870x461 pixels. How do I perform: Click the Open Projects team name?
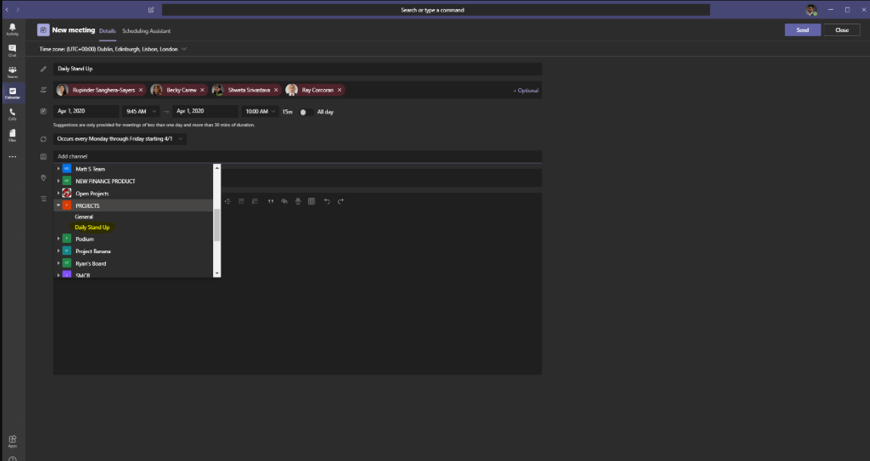point(92,194)
